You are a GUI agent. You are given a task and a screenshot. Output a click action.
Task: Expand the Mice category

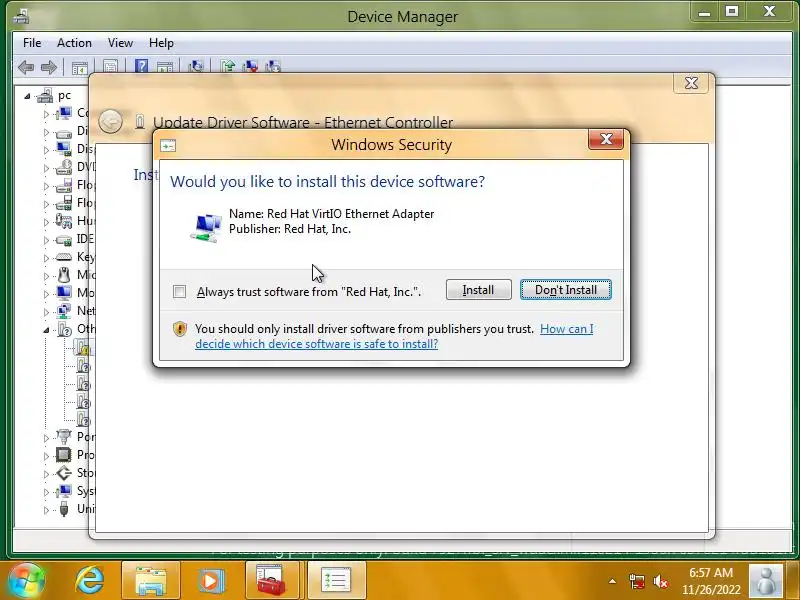tap(46, 276)
